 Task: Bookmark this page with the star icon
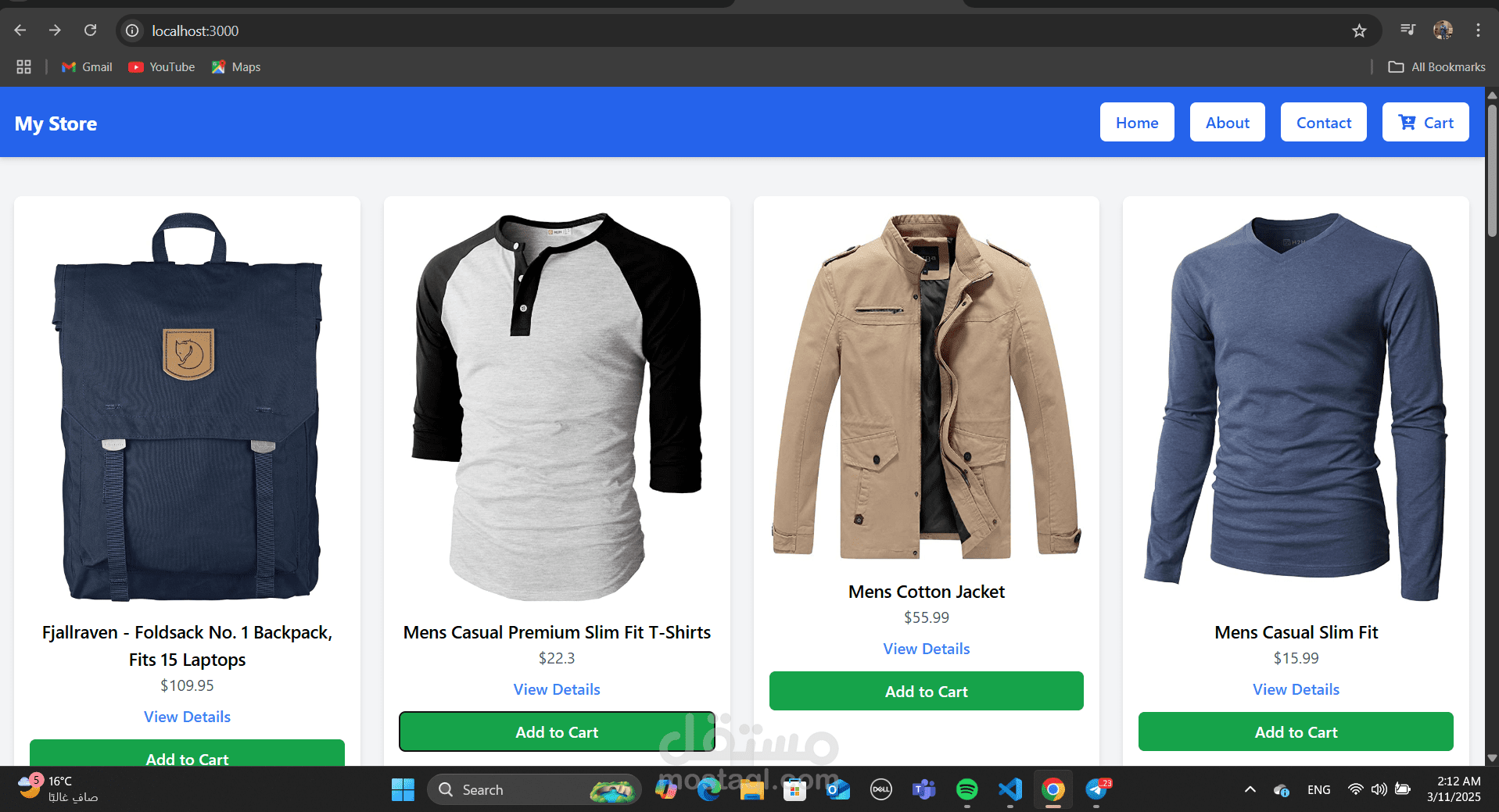[x=1359, y=30]
